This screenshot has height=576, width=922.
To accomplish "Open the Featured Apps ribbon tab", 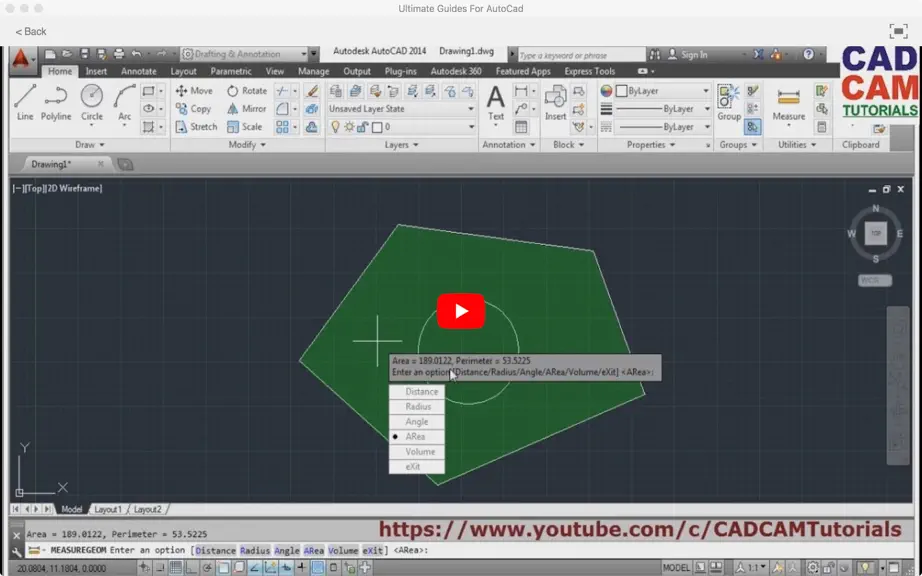I will click(523, 71).
